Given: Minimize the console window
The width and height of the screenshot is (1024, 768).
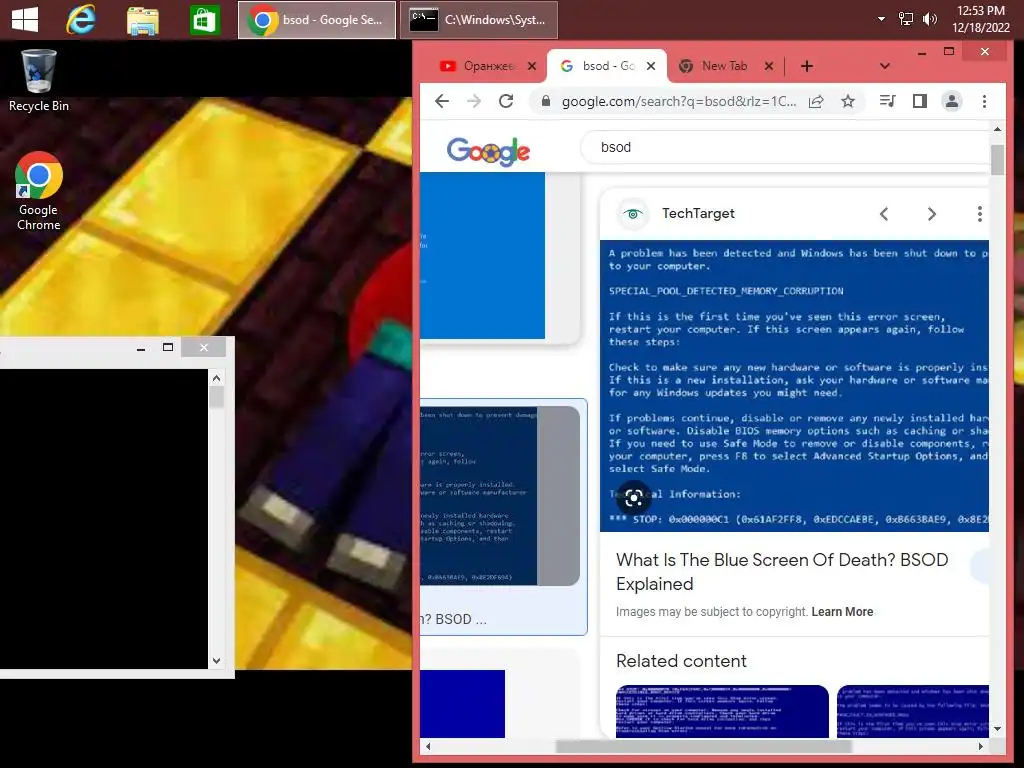Looking at the screenshot, I should [141, 347].
